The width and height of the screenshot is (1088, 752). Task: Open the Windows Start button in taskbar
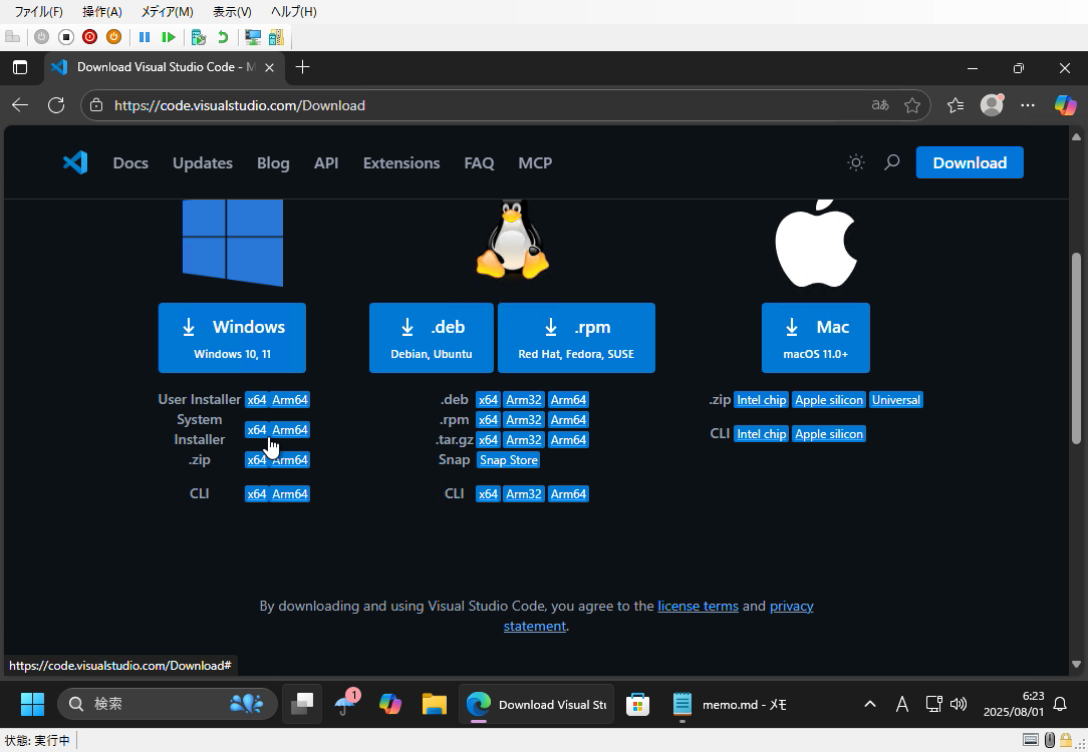32,704
